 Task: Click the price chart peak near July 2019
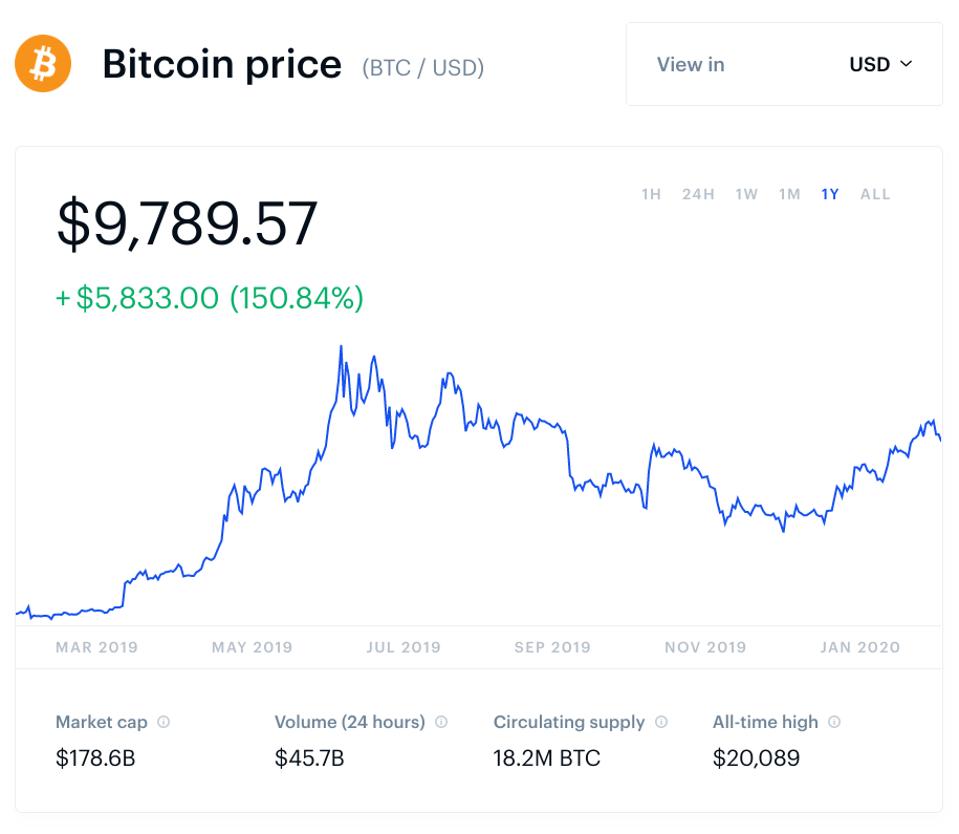341,348
